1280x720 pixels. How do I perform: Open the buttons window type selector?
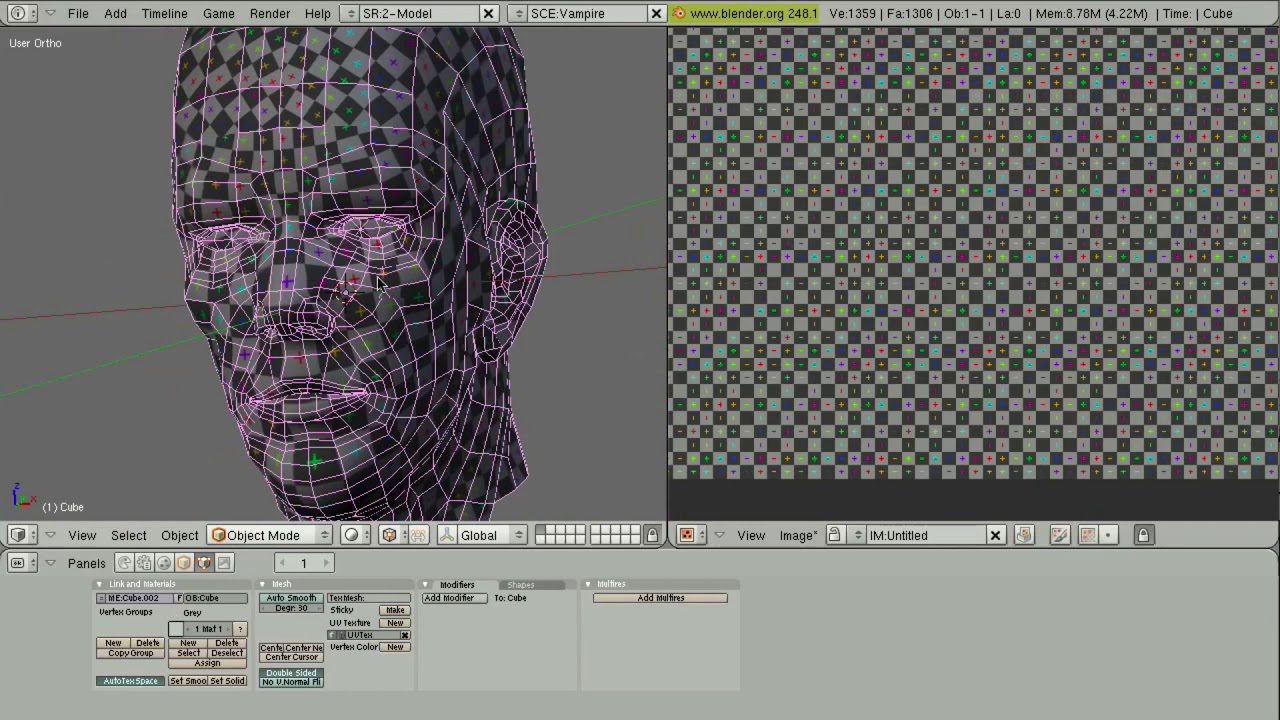22,563
